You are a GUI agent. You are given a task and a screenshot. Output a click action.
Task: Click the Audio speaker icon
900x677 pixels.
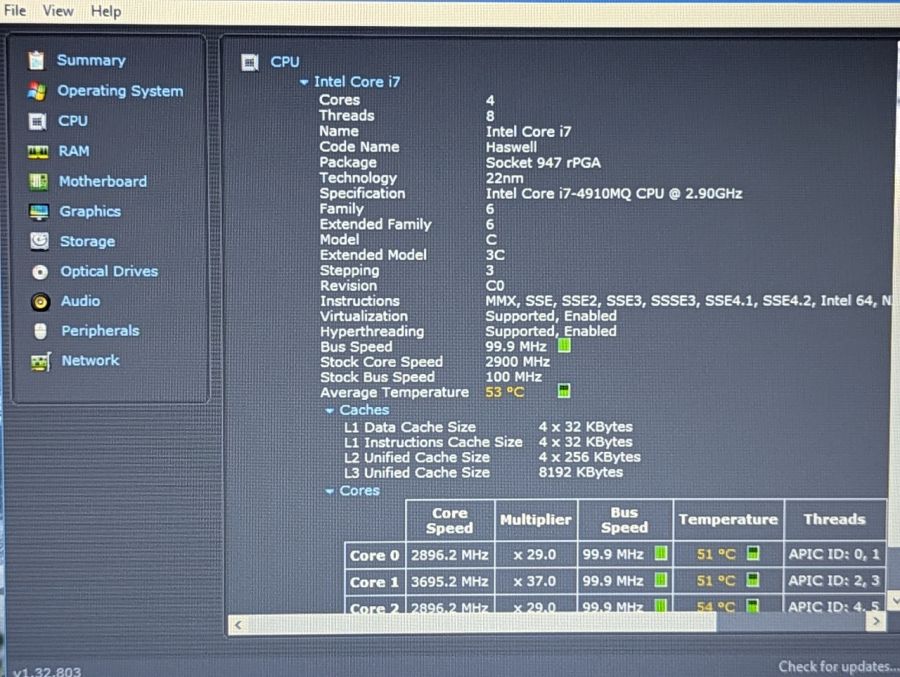point(40,301)
